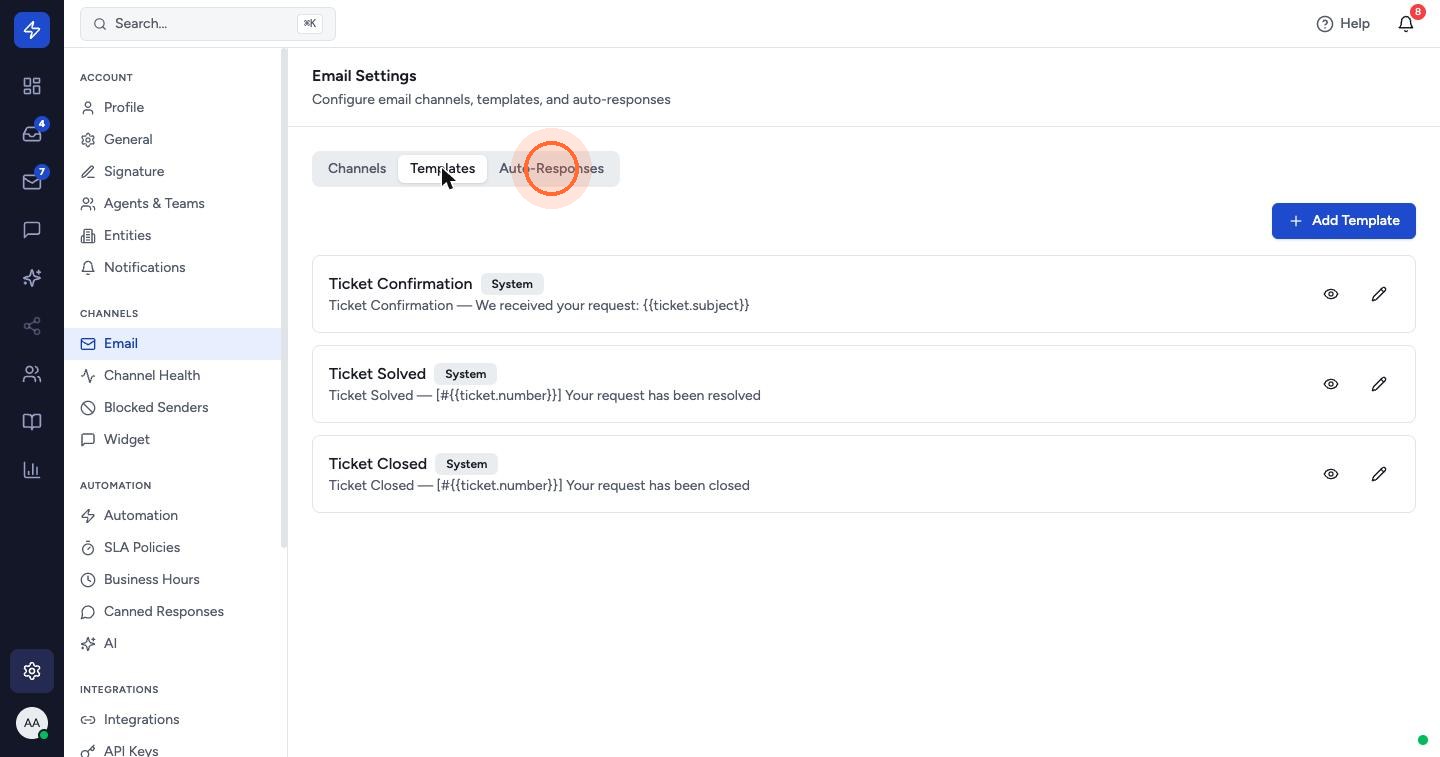Image resolution: width=1440 pixels, height=757 pixels.
Task: Open the inbox icon with badge 4
Action: point(32,134)
